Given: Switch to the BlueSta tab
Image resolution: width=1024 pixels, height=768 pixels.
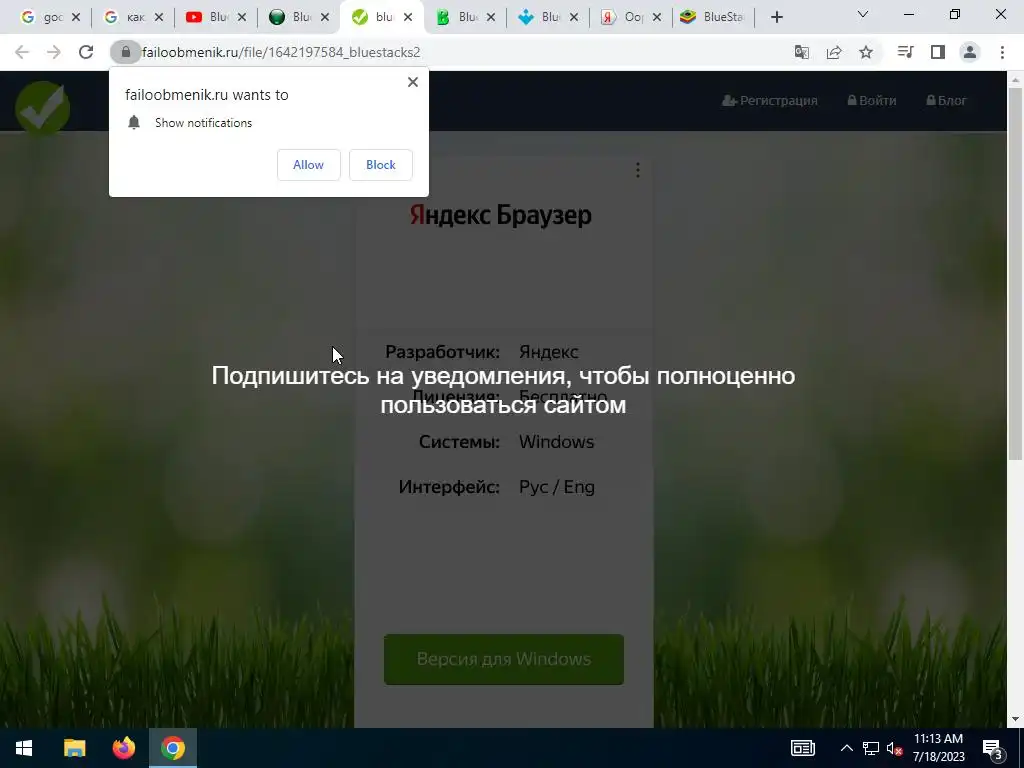Looking at the screenshot, I should [x=713, y=18].
